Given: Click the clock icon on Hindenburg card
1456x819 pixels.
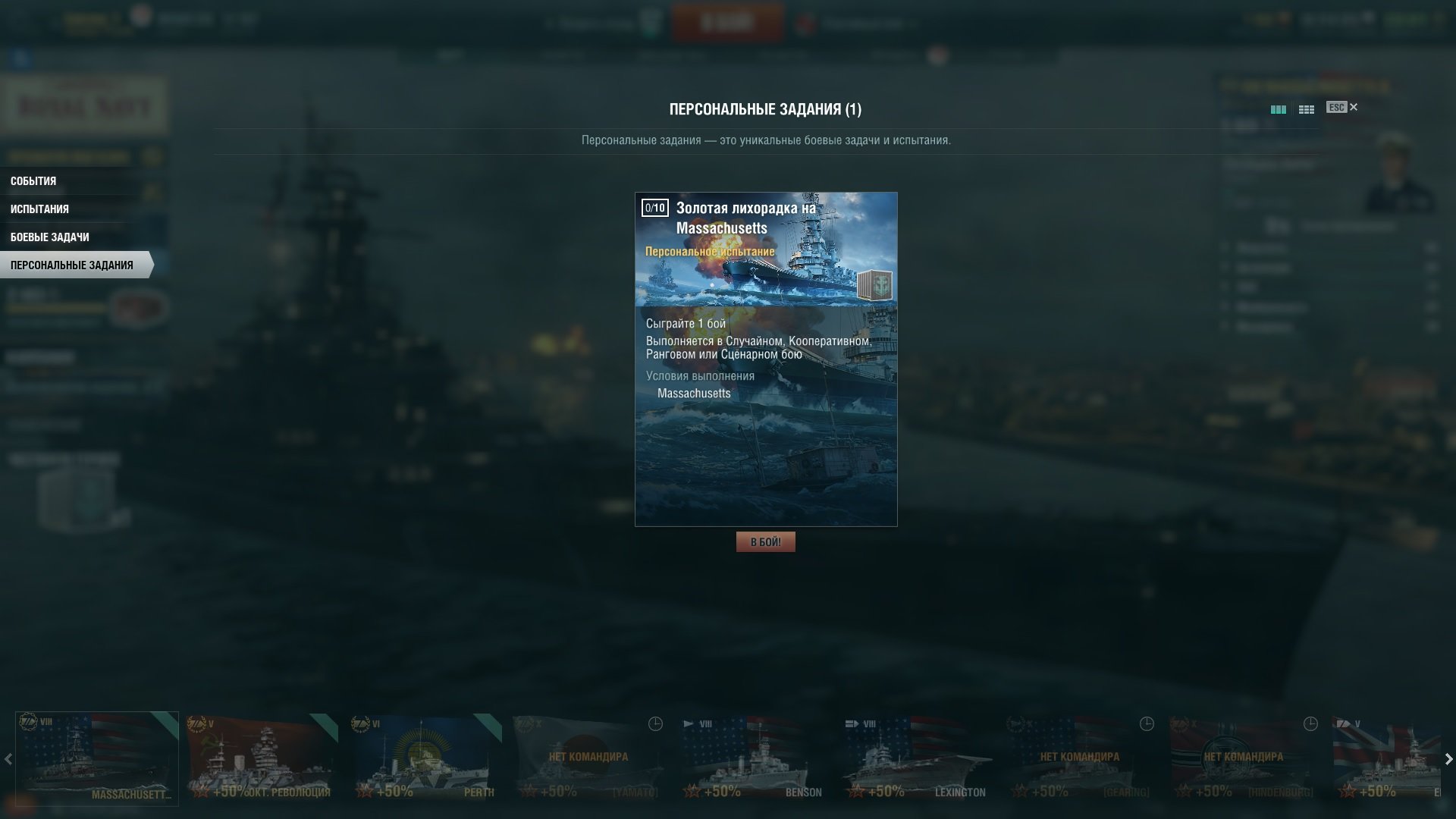Looking at the screenshot, I should 1310,724.
